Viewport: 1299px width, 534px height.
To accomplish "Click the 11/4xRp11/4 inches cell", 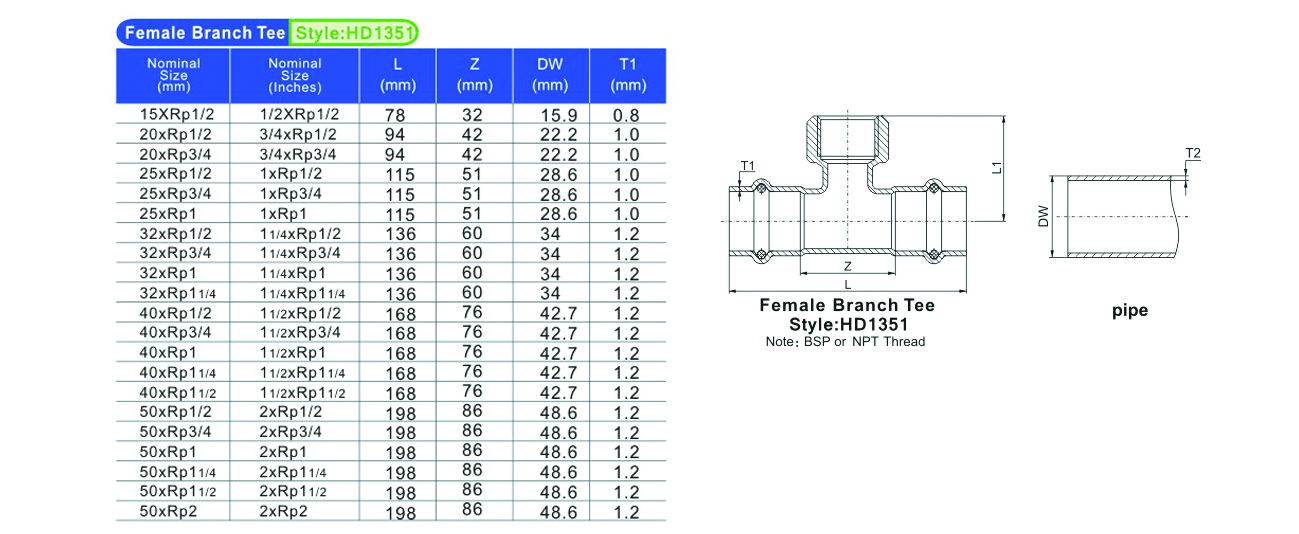I will pos(303,292).
